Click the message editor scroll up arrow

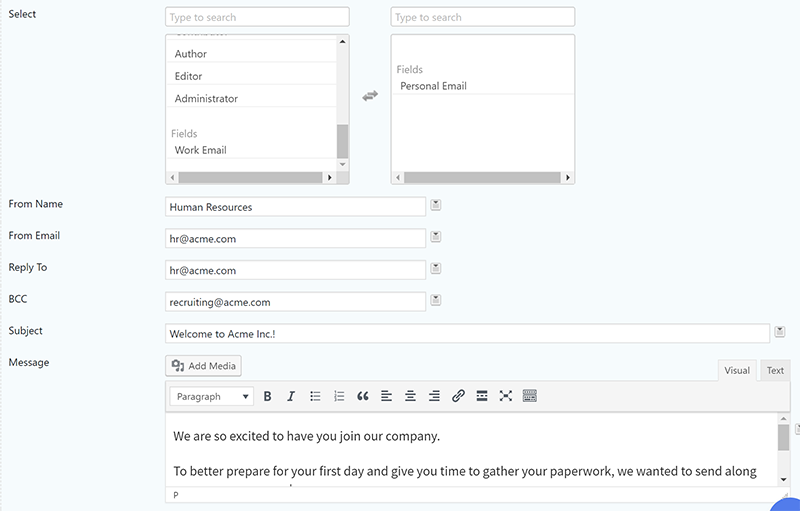click(784, 418)
